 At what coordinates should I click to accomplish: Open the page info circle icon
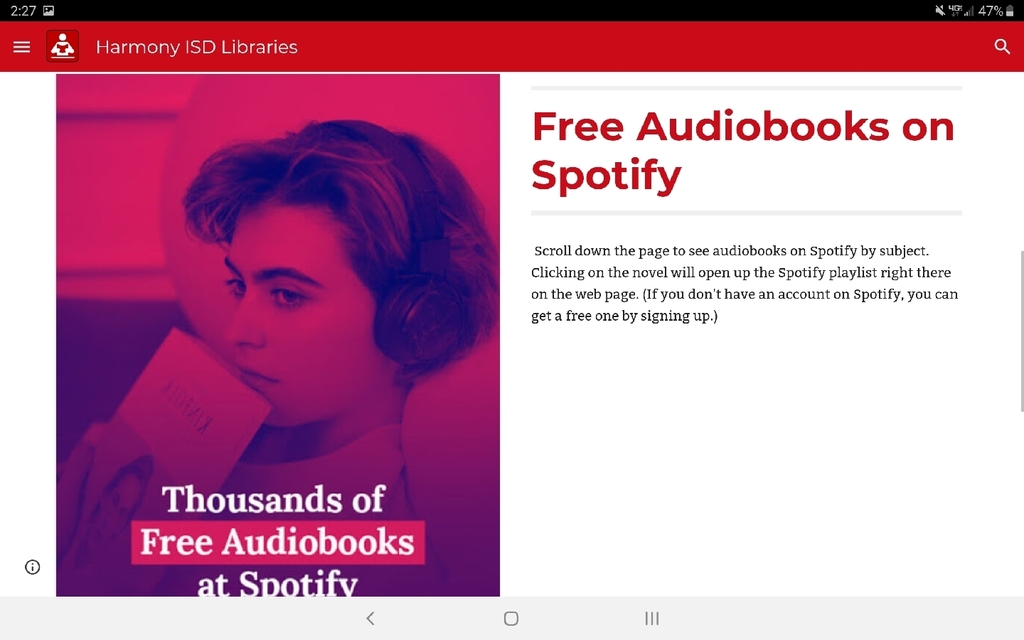tap(33, 567)
